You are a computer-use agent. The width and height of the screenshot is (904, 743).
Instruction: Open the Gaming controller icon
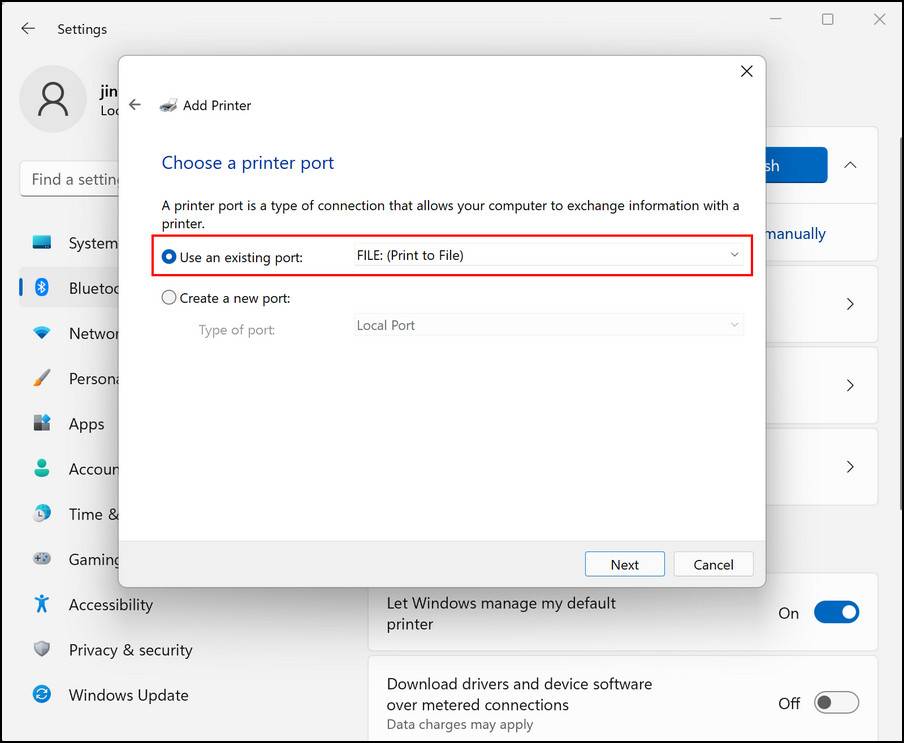(41, 559)
